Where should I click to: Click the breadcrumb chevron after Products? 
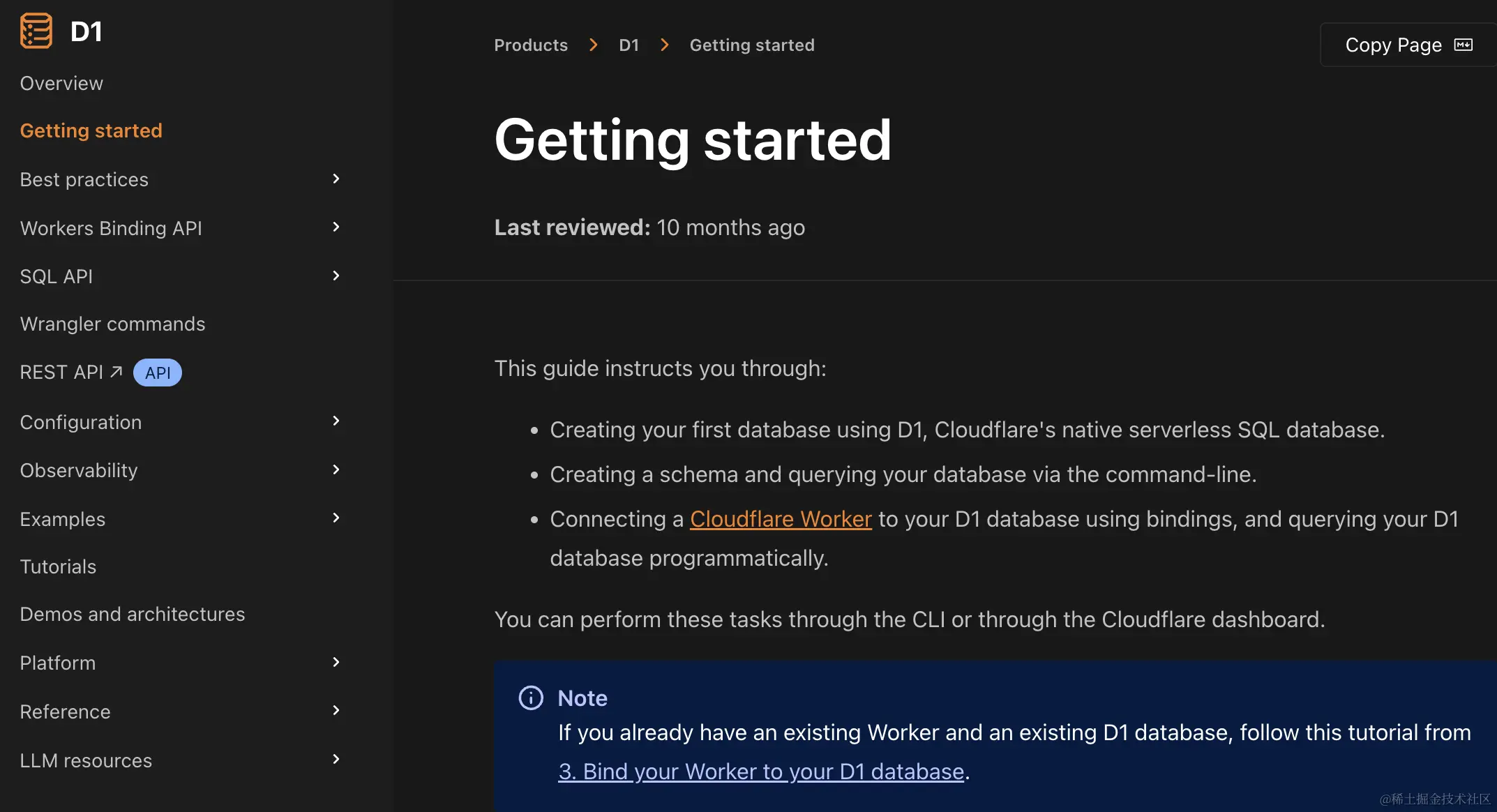tap(593, 45)
